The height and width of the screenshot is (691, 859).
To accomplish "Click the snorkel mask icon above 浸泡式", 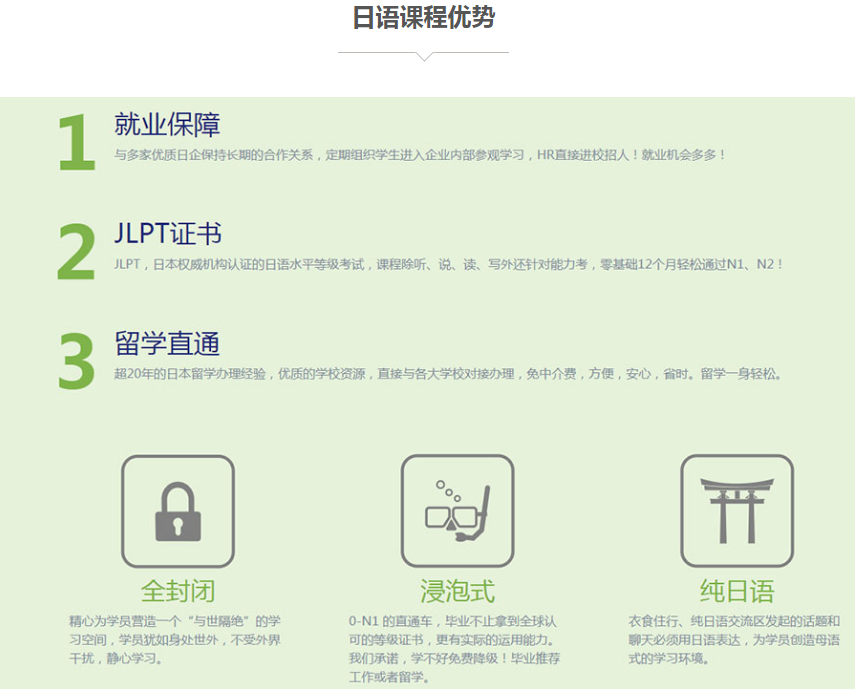I will (x=457, y=511).
